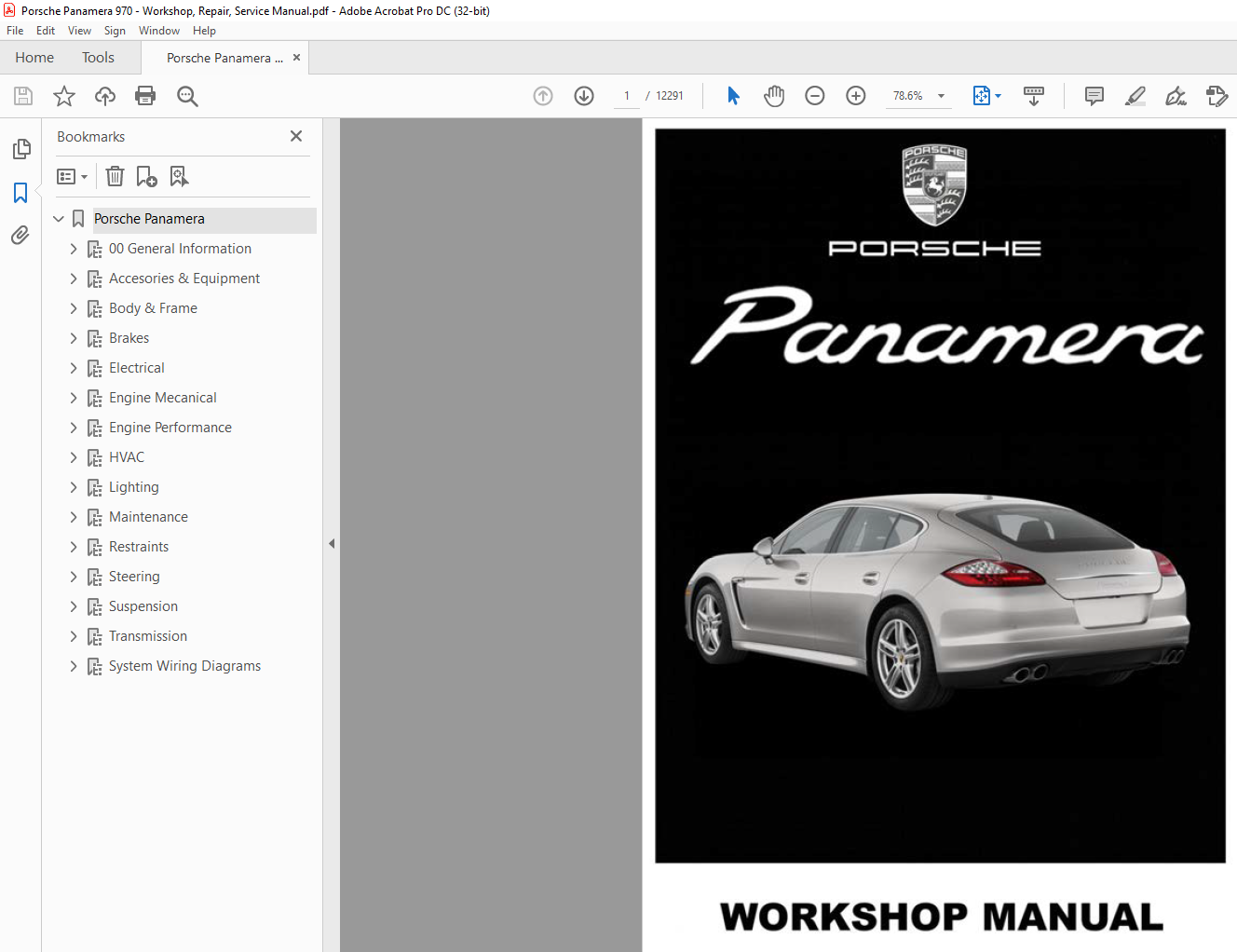
Task: Switch to the Tools tab
Action: [98, 58]
